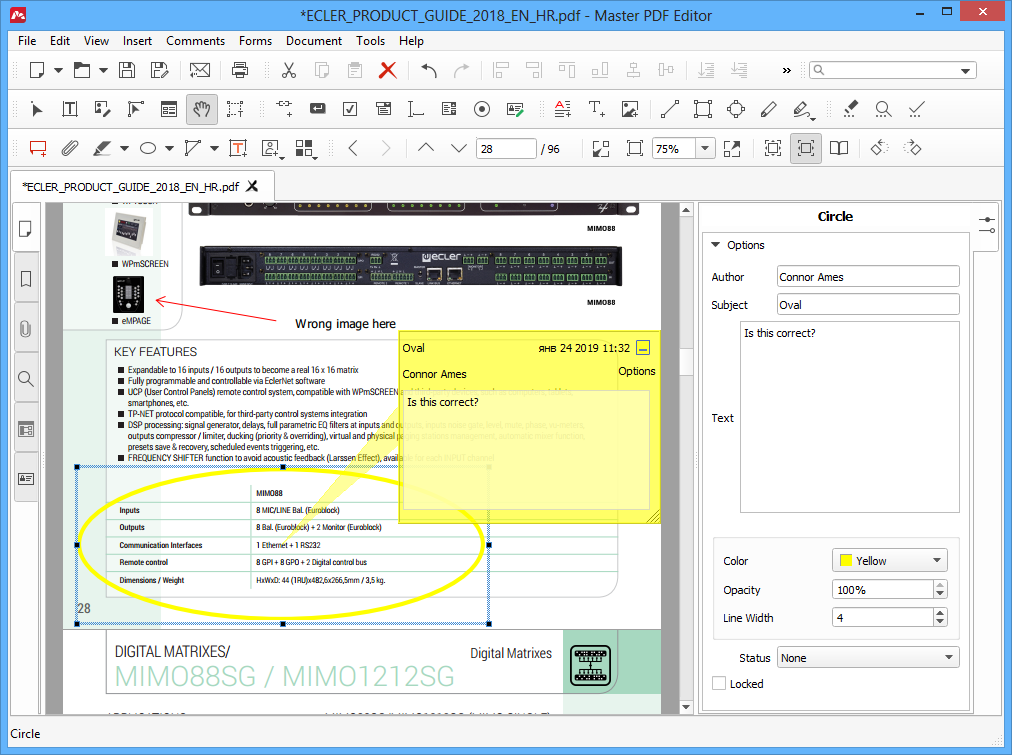
Task: Toggle the Locked checkbox
Action: click(719, 683)
